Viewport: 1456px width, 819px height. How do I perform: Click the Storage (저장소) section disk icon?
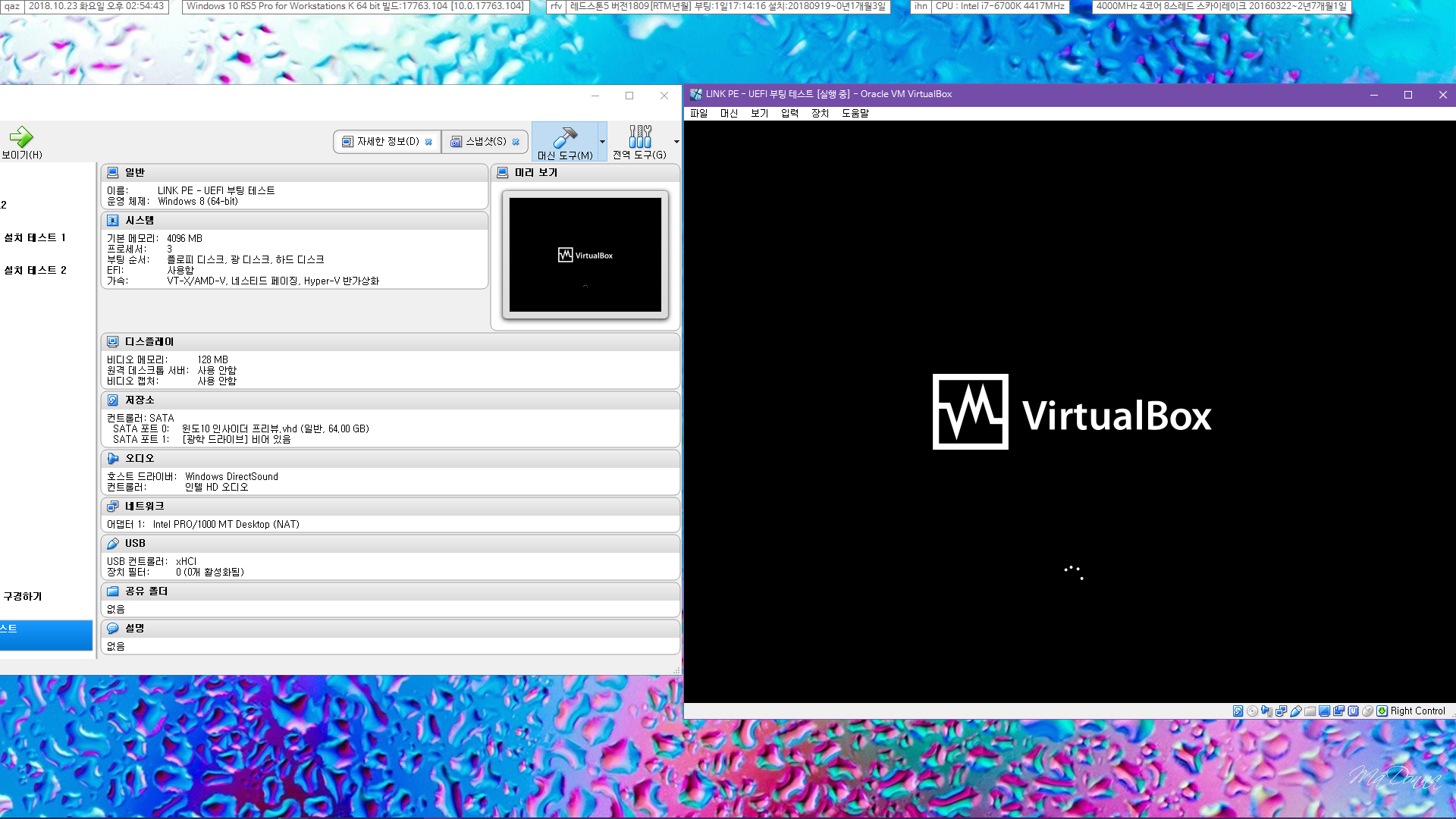pyautogui.click(x=112, y=400)
